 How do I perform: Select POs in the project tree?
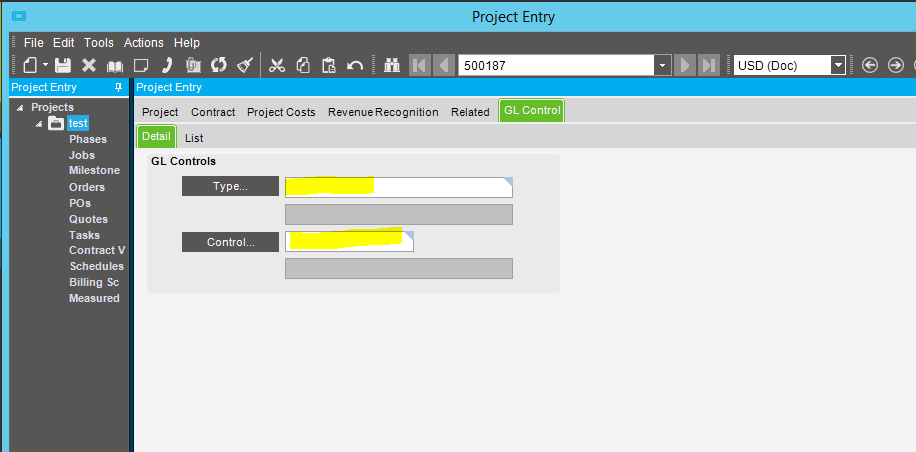pos(79,203)
